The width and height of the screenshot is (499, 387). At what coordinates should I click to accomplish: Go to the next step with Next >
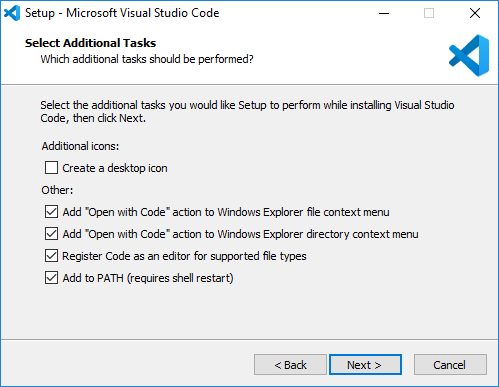[365, 365]
